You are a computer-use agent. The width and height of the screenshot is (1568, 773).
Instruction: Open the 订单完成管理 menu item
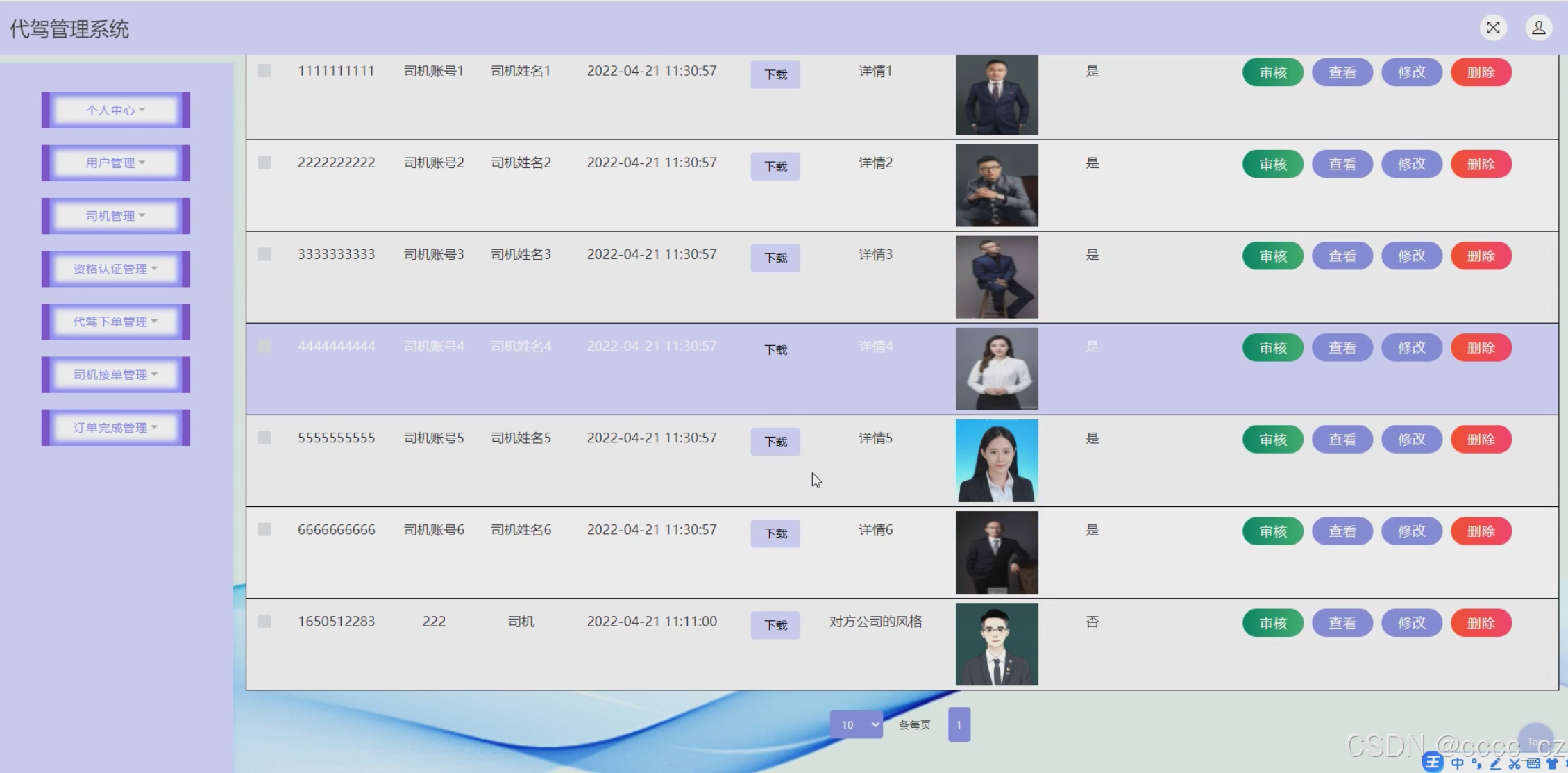click(115, 427)
